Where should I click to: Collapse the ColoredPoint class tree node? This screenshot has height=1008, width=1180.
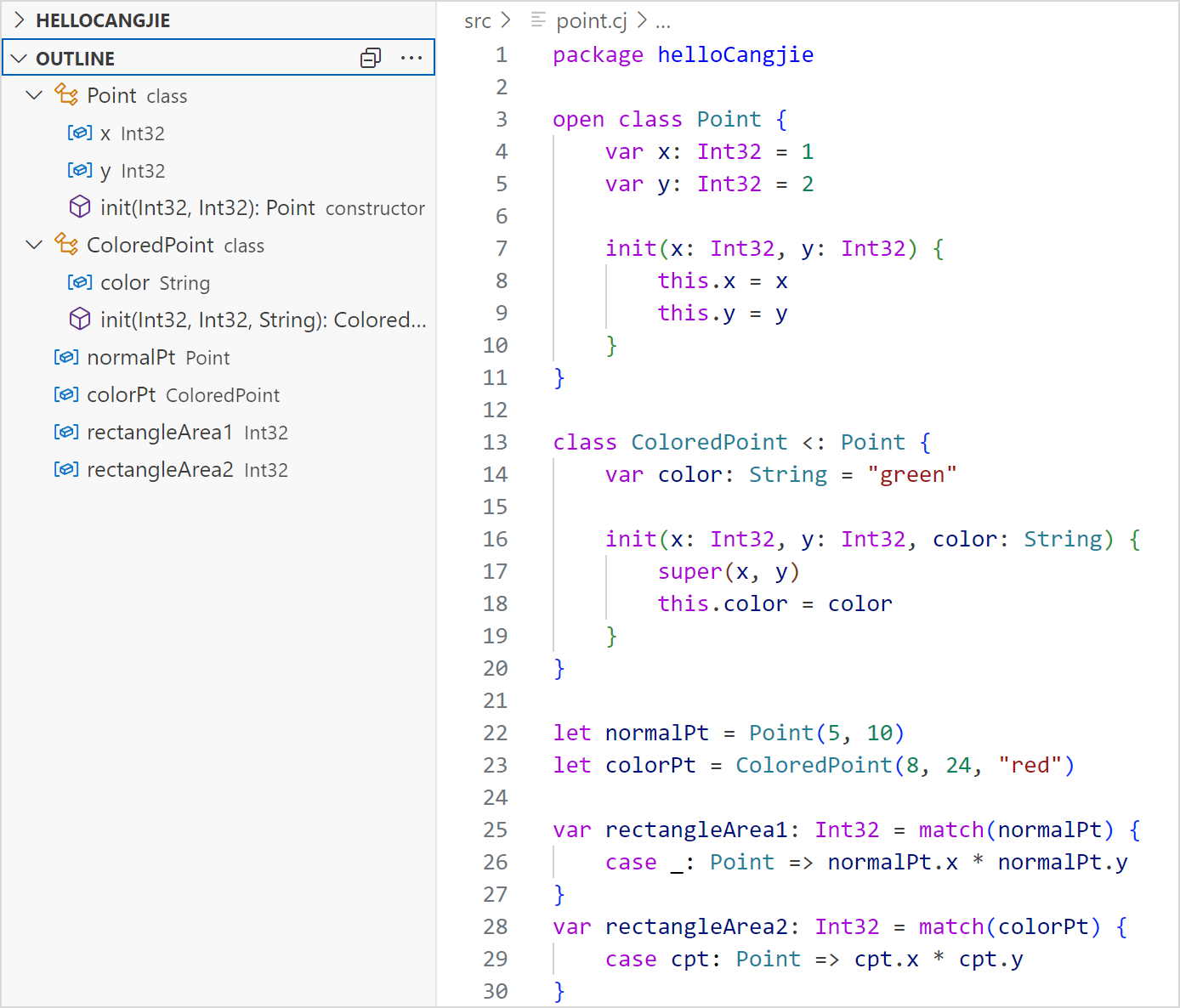pyautogui.click(x=34, y=245)
